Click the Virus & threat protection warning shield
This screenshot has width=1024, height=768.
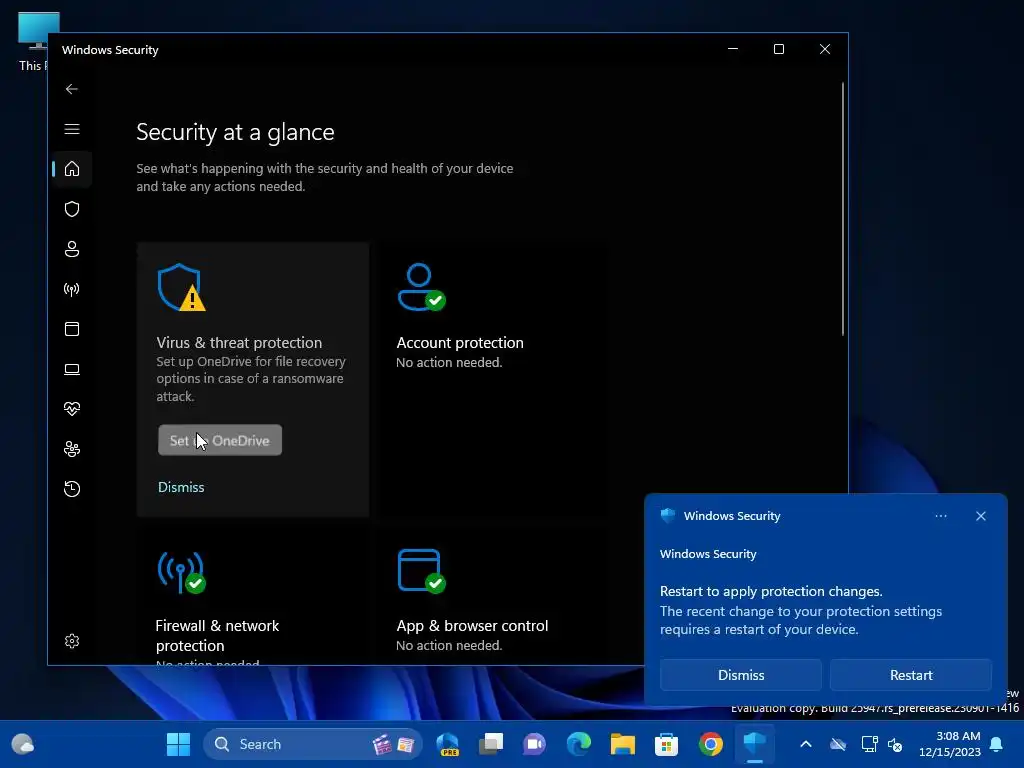[181, 287]
